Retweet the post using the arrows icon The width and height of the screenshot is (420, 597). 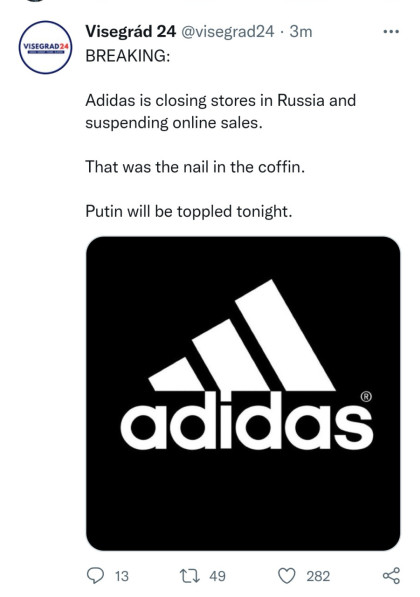point(190,576)
